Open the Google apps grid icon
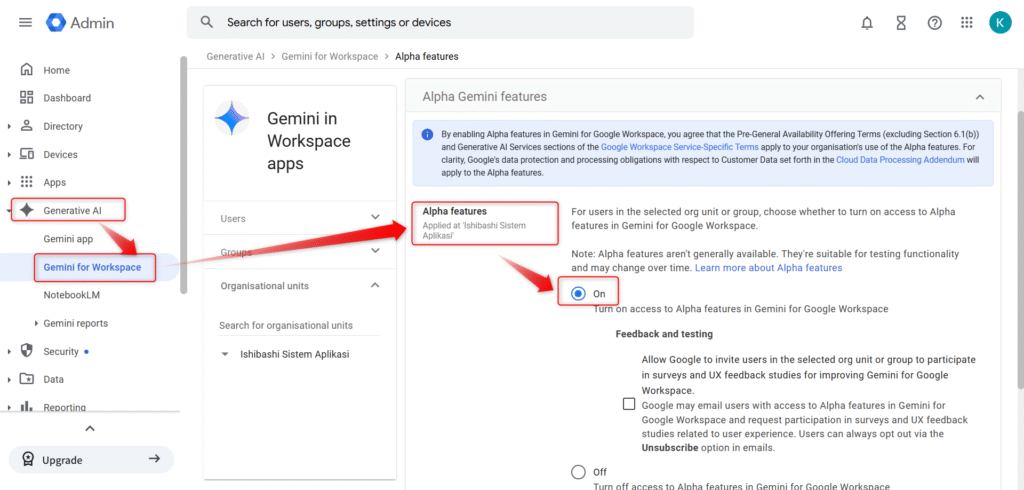This screenshot has width=1024, height=490. coord(966,22)
